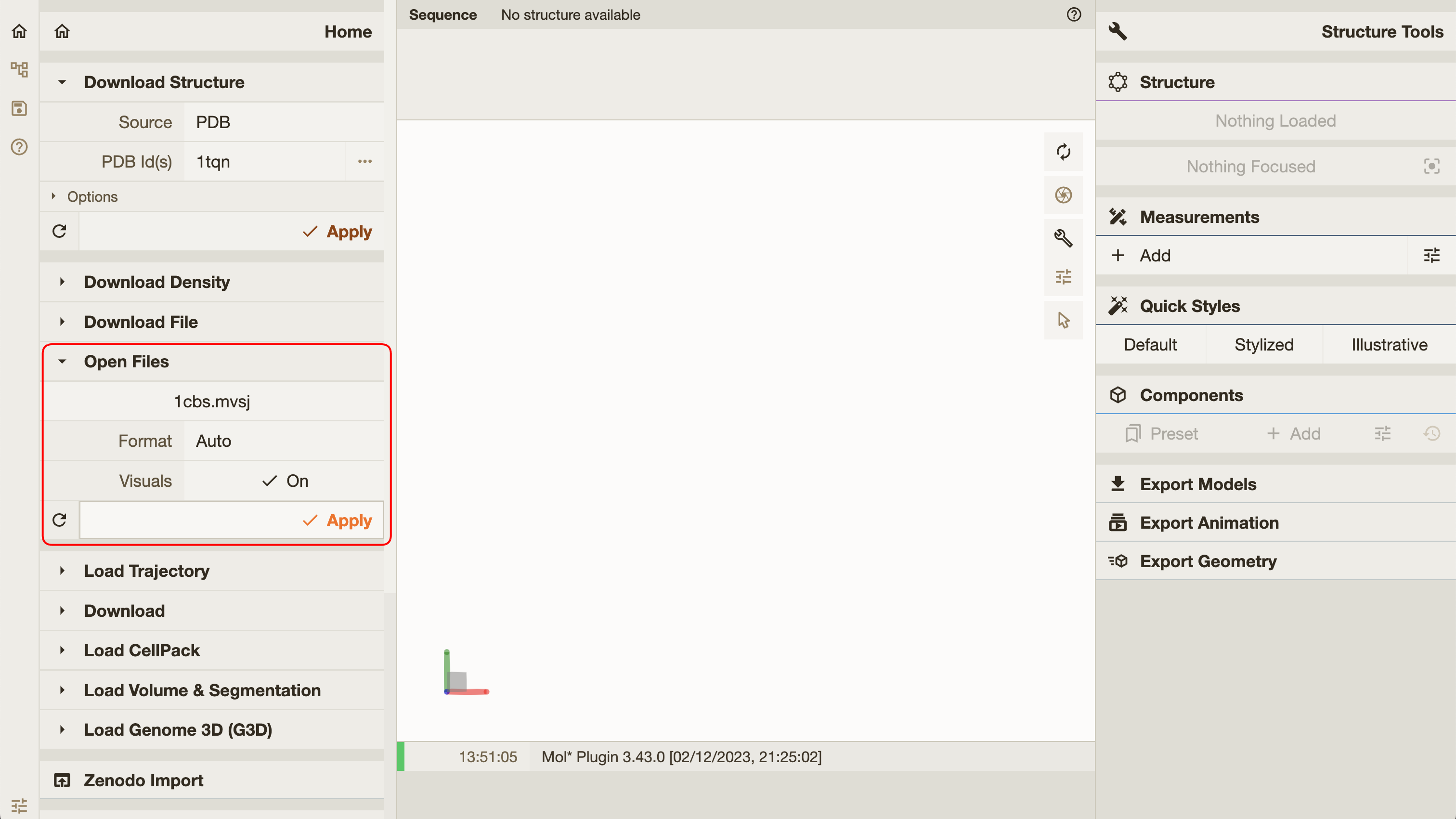Click the selection cursor tool icon

[x=1063, y=320]
